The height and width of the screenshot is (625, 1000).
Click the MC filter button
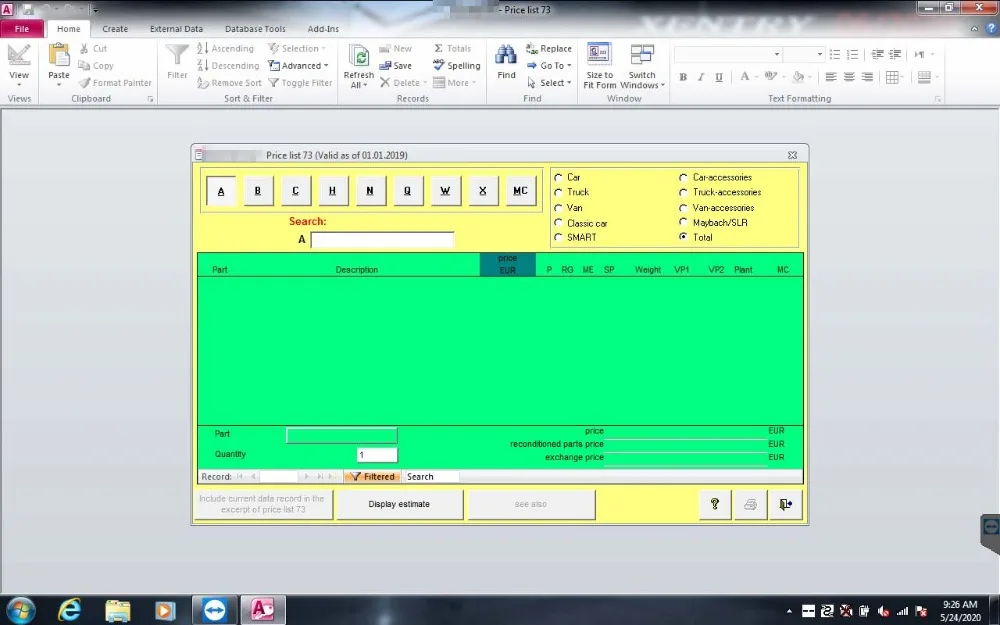pos(520,191)
